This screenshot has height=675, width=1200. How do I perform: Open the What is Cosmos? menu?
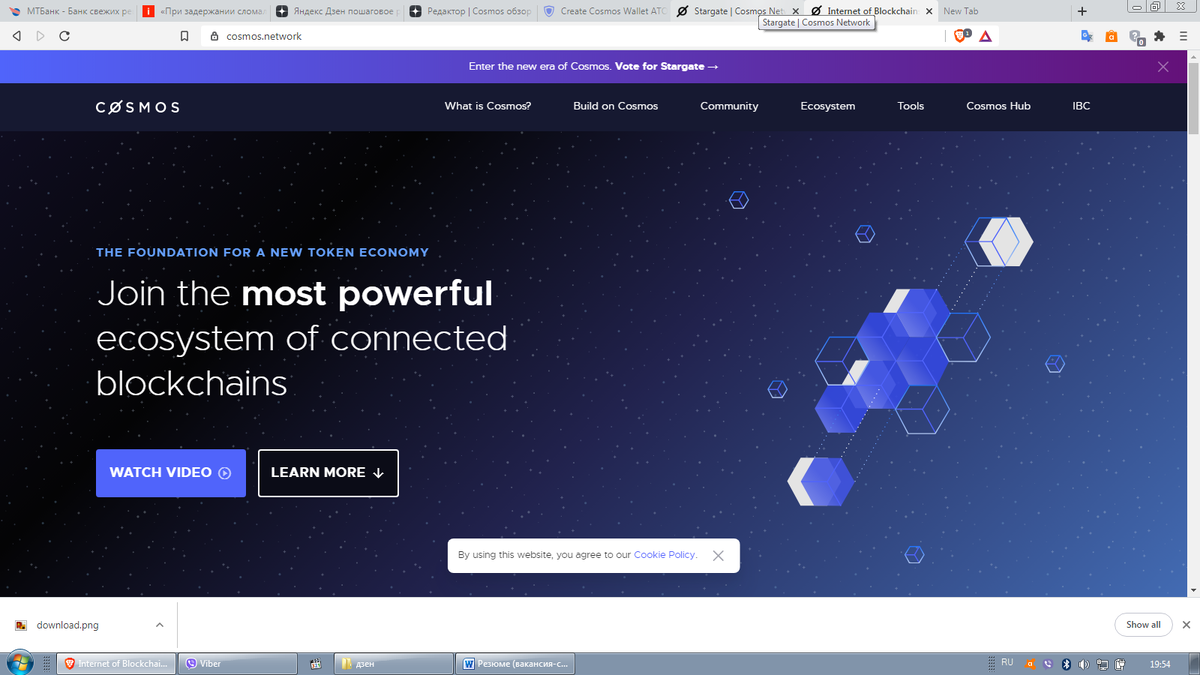488,106
